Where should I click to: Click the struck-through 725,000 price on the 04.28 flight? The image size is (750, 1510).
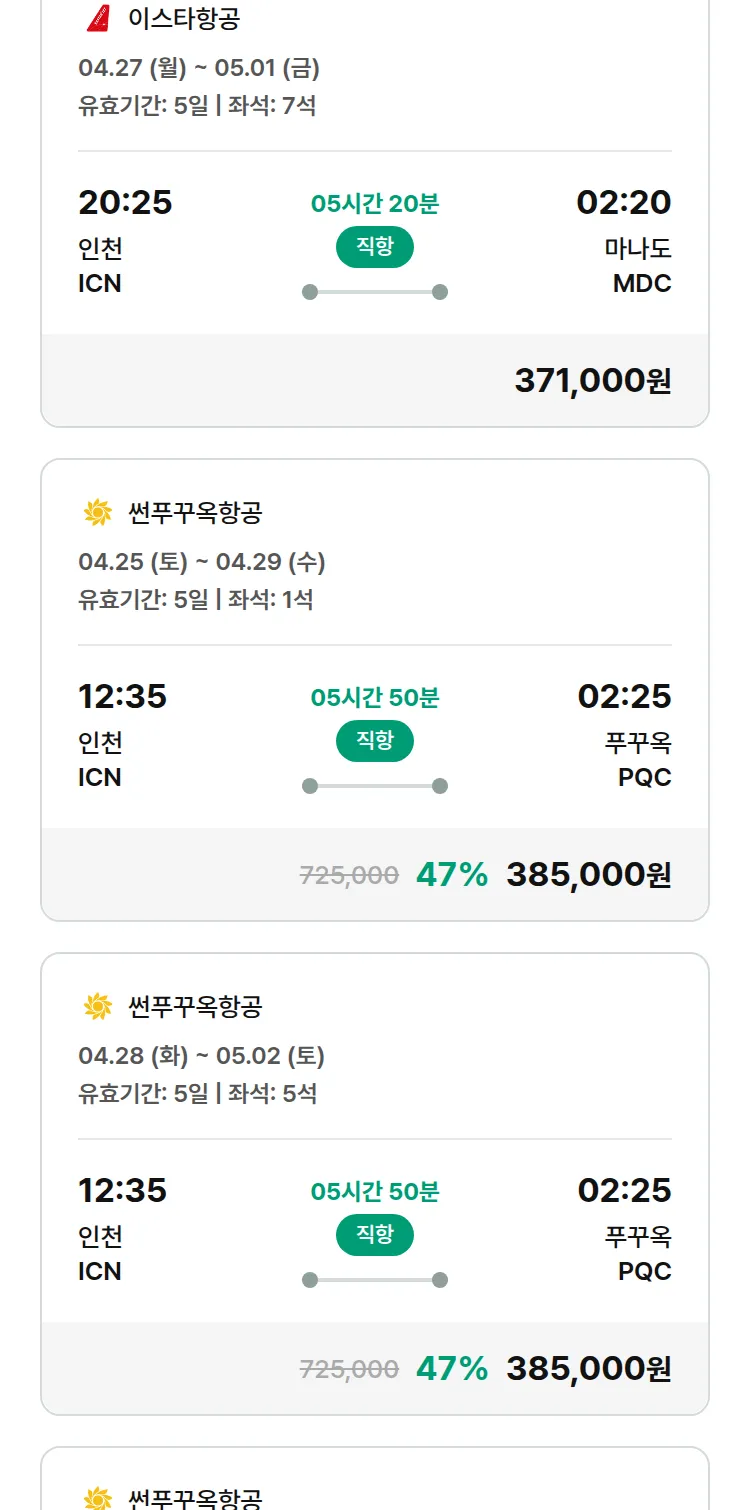(x=349, y=1369)
